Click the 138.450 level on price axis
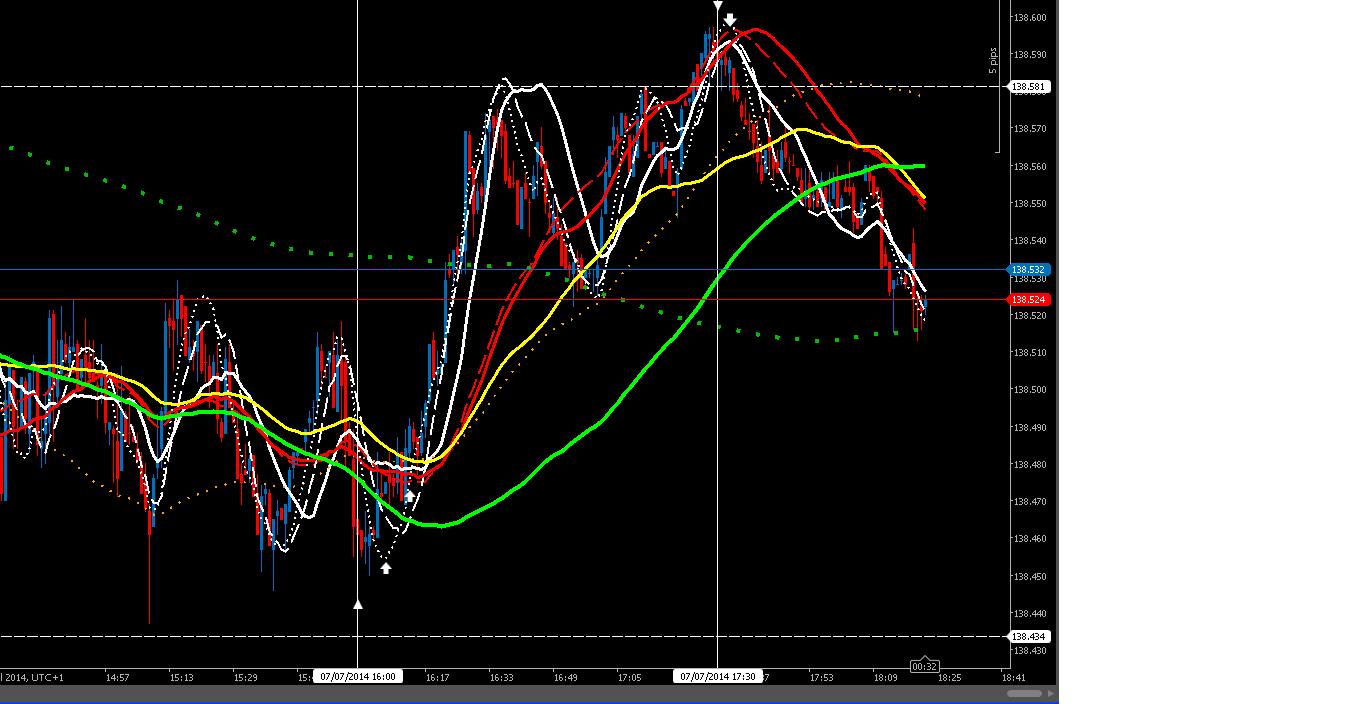The image size is (1346, 704). [1030, 576]
